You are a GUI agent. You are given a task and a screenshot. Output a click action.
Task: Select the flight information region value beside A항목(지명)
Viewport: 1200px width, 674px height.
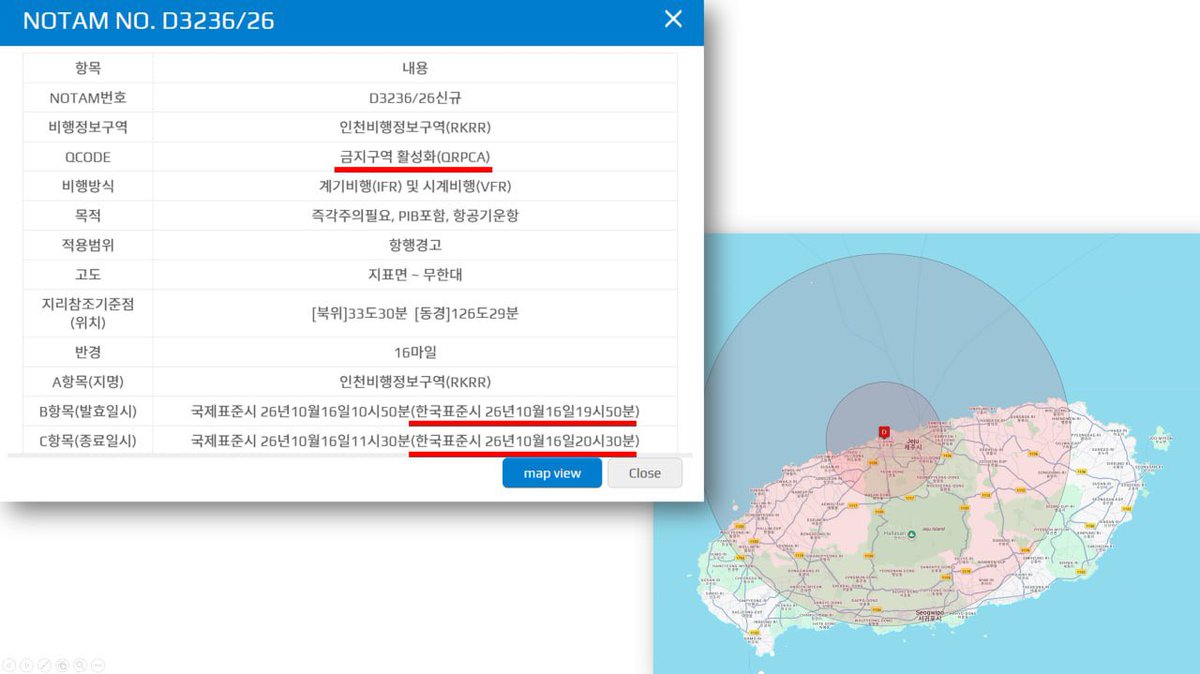[414, 382]
